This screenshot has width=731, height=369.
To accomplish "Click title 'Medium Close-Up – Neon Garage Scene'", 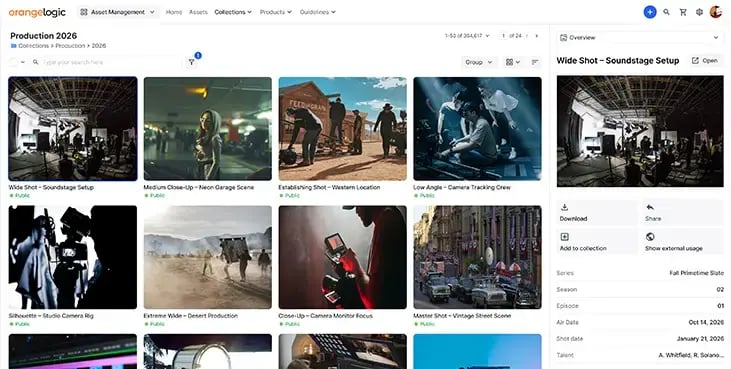I will [x=199, y=187].
